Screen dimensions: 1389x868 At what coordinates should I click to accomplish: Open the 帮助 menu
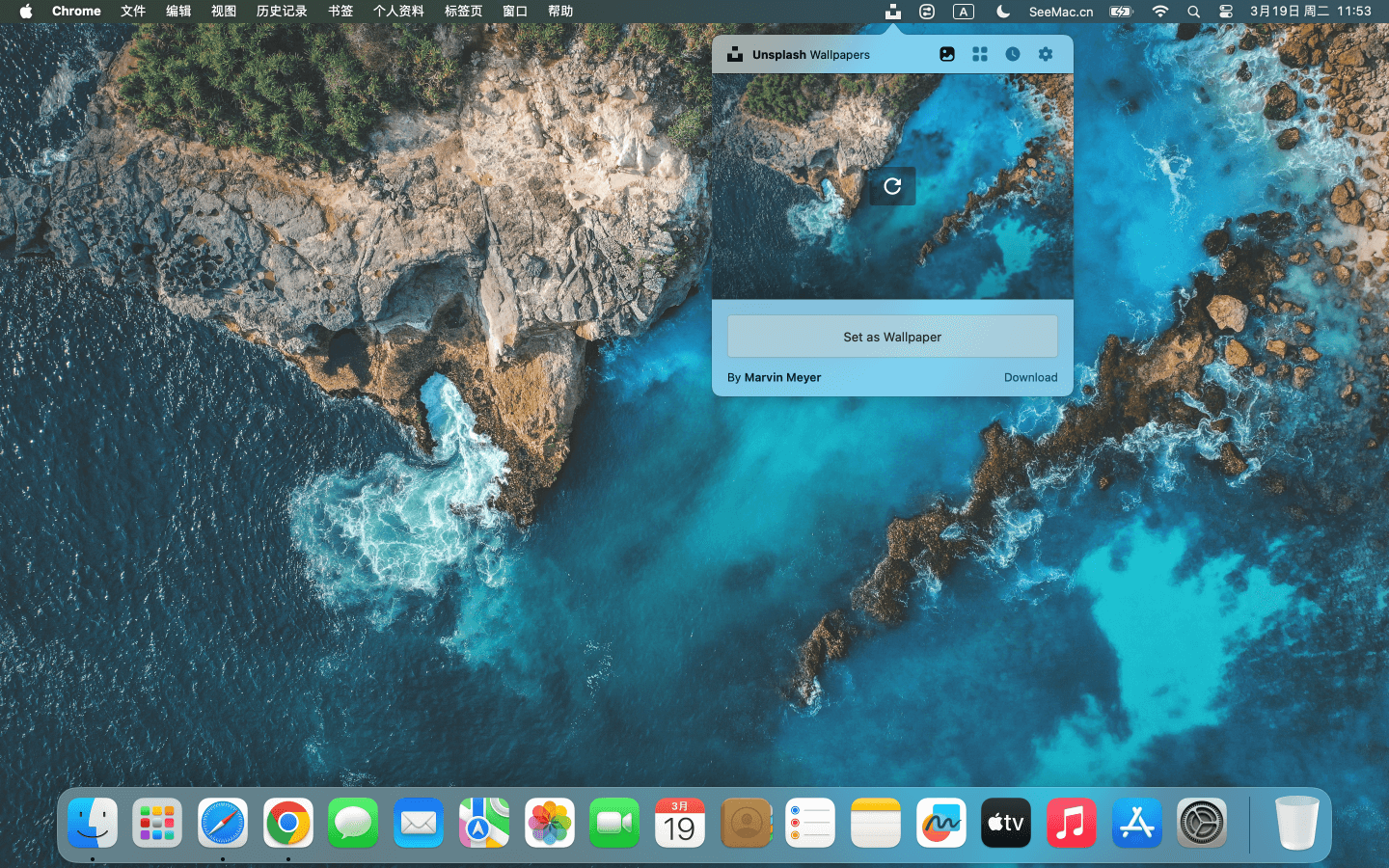pyautogui.click(x=560, y=12)
